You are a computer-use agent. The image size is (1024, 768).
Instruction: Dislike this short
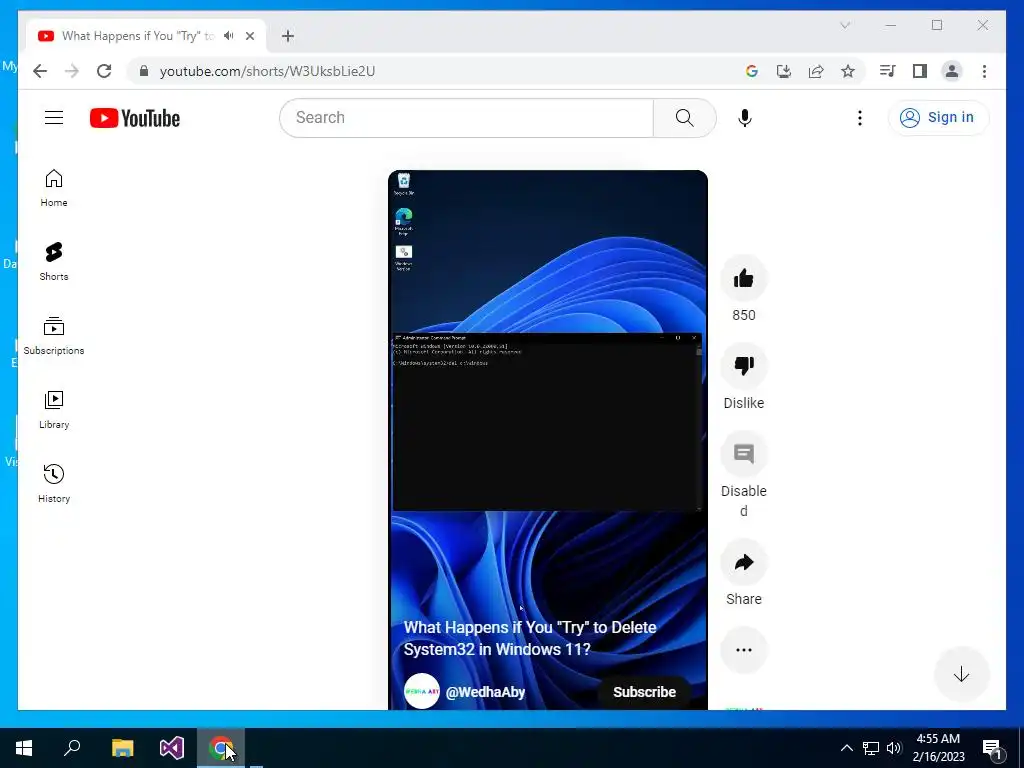[x=744, y=366]
